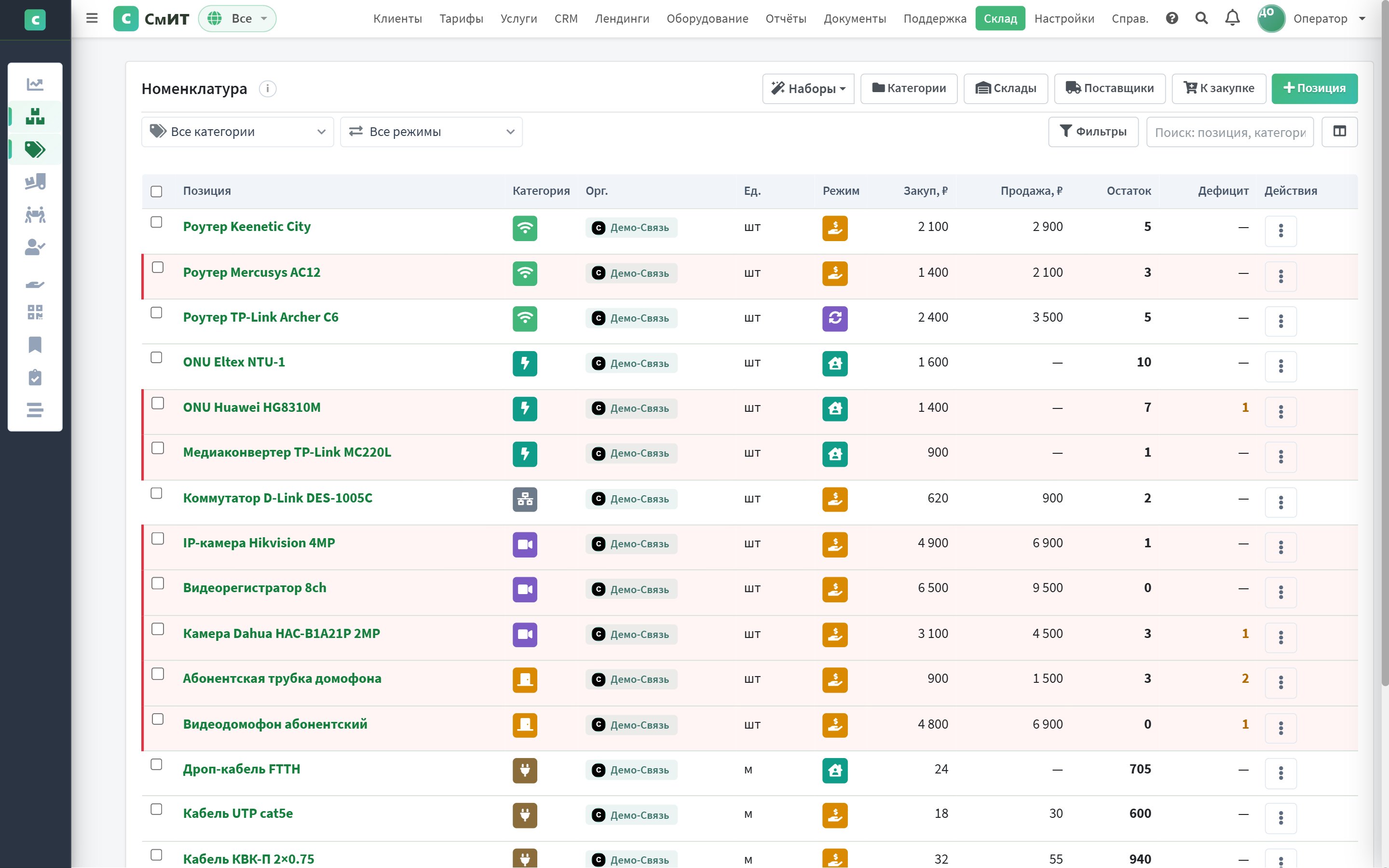Click the Nomenclature info icon
Image resolution: width=1389 pixels, height=868 pixels.
pos(268,89)
